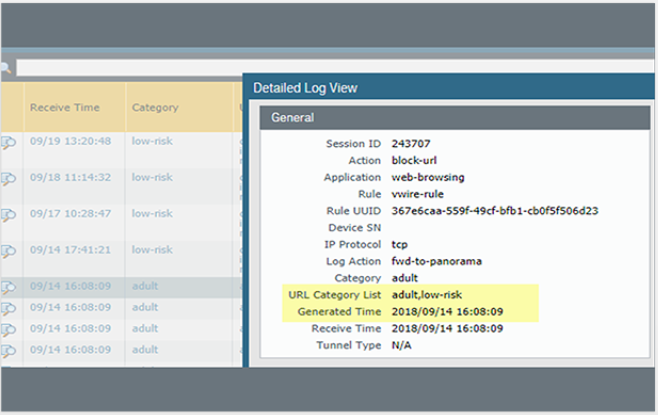Viewport: 658px width, 415px height.
Task: Open log details icon for 09/14 17:41:21 row
Action: (x=8, y=252)
